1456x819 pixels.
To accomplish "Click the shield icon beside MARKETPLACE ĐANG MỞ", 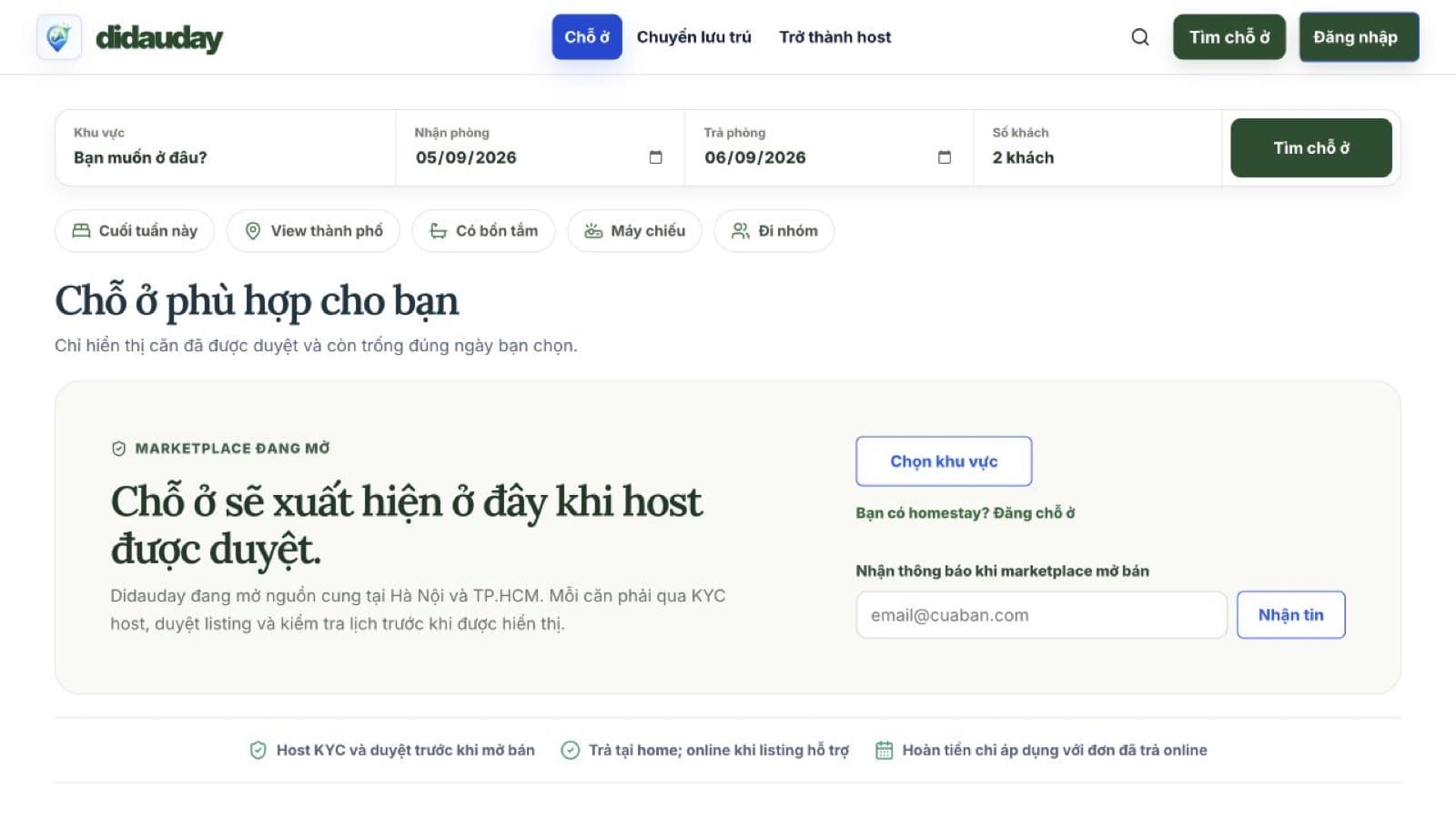I will pyautogui.click(x=118, y=449).
